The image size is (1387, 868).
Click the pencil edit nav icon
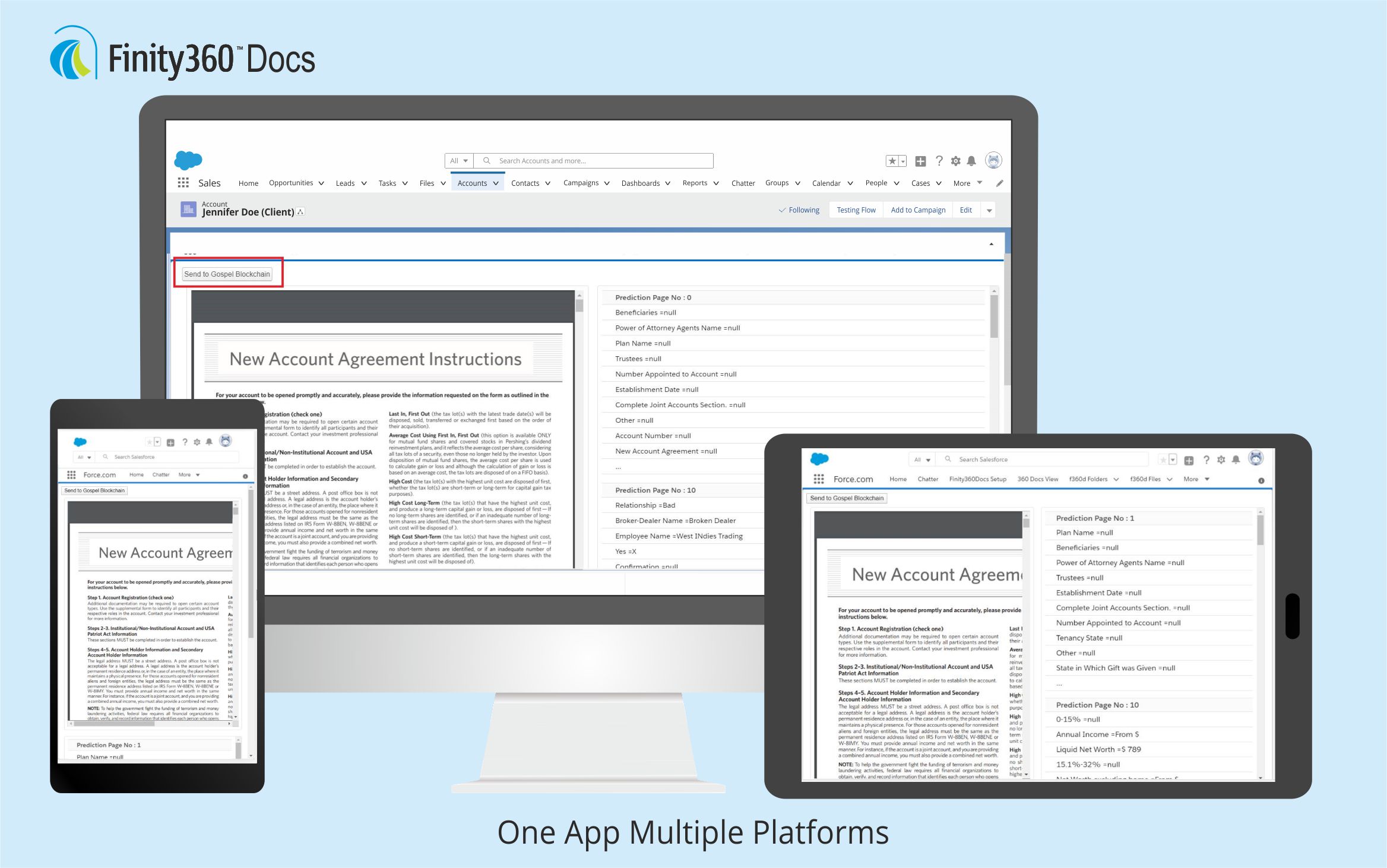click(x=1000, y=183)
